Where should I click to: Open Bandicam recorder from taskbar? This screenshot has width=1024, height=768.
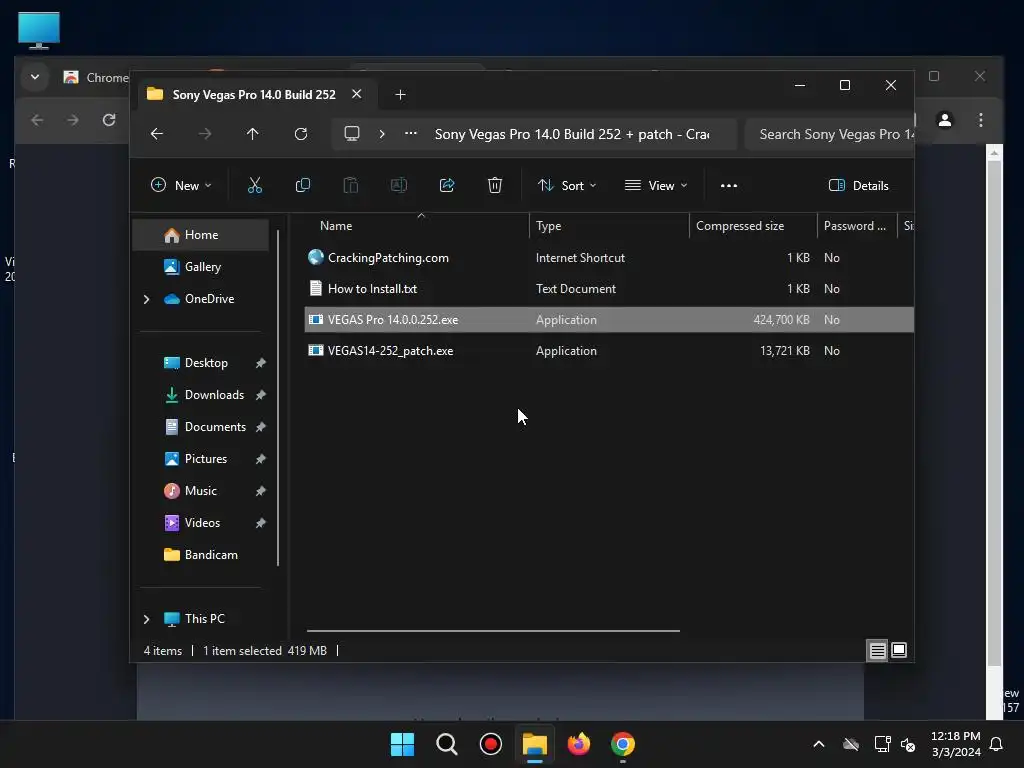(490, 744)
